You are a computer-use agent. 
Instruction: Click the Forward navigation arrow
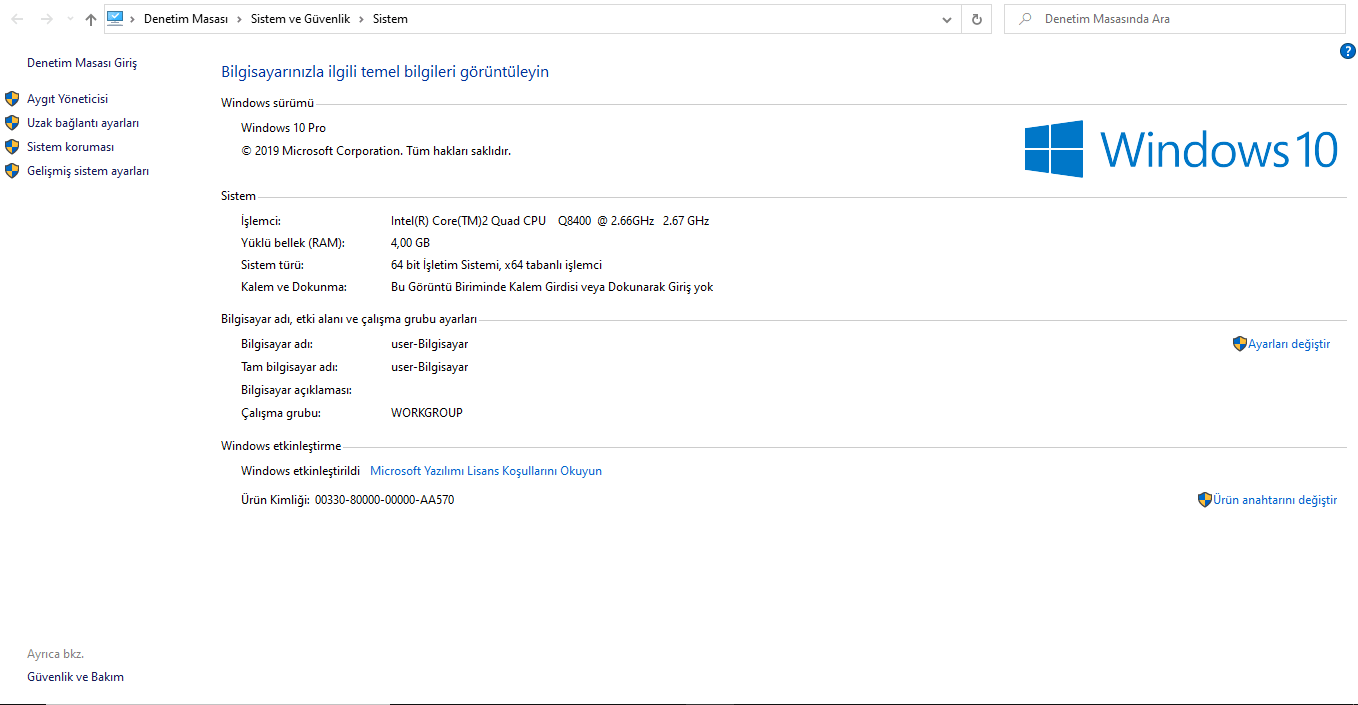click(46, 19)
